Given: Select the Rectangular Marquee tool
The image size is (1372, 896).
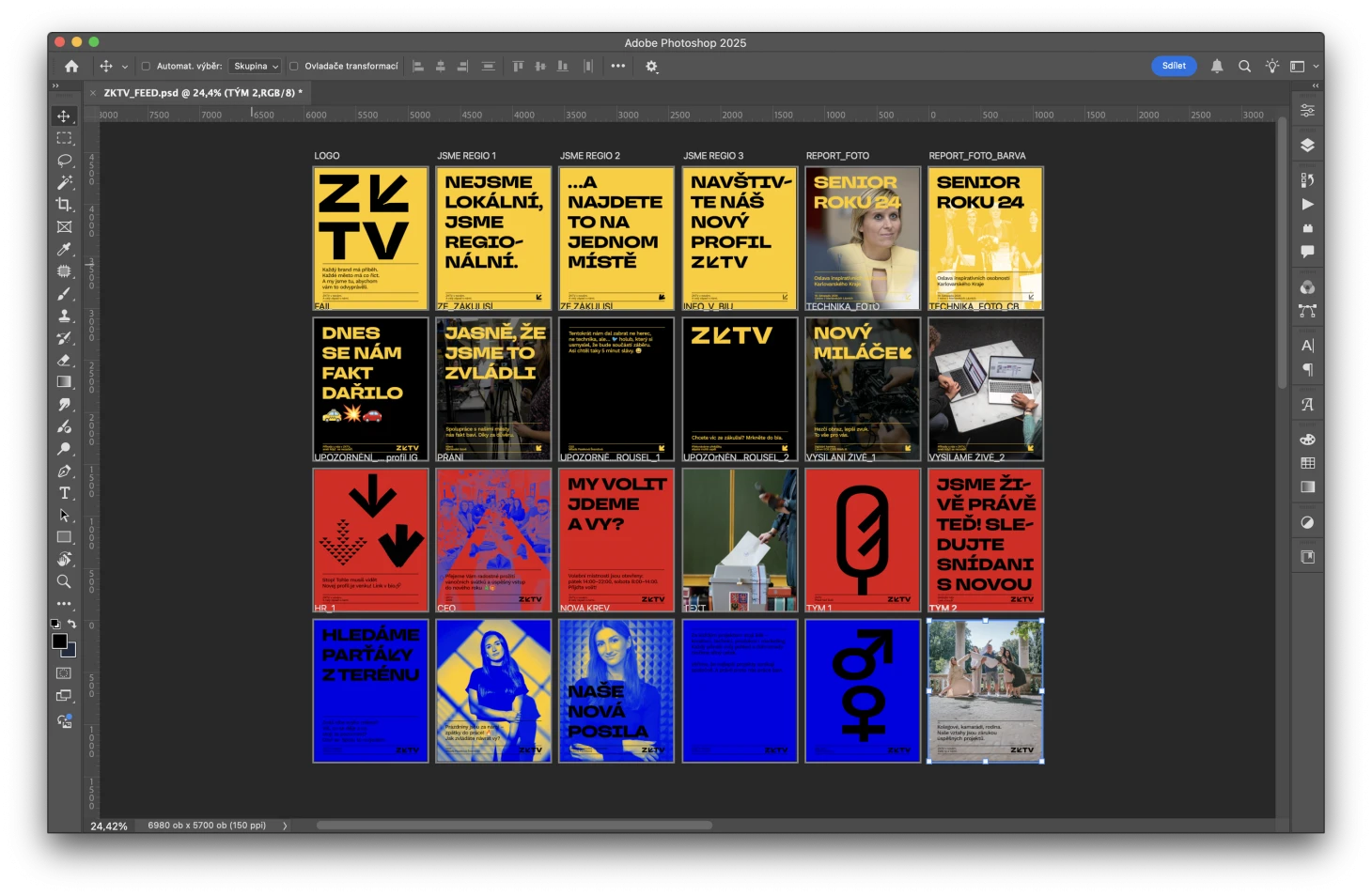Looking at the screenshot, I should (x=64, y=138).
